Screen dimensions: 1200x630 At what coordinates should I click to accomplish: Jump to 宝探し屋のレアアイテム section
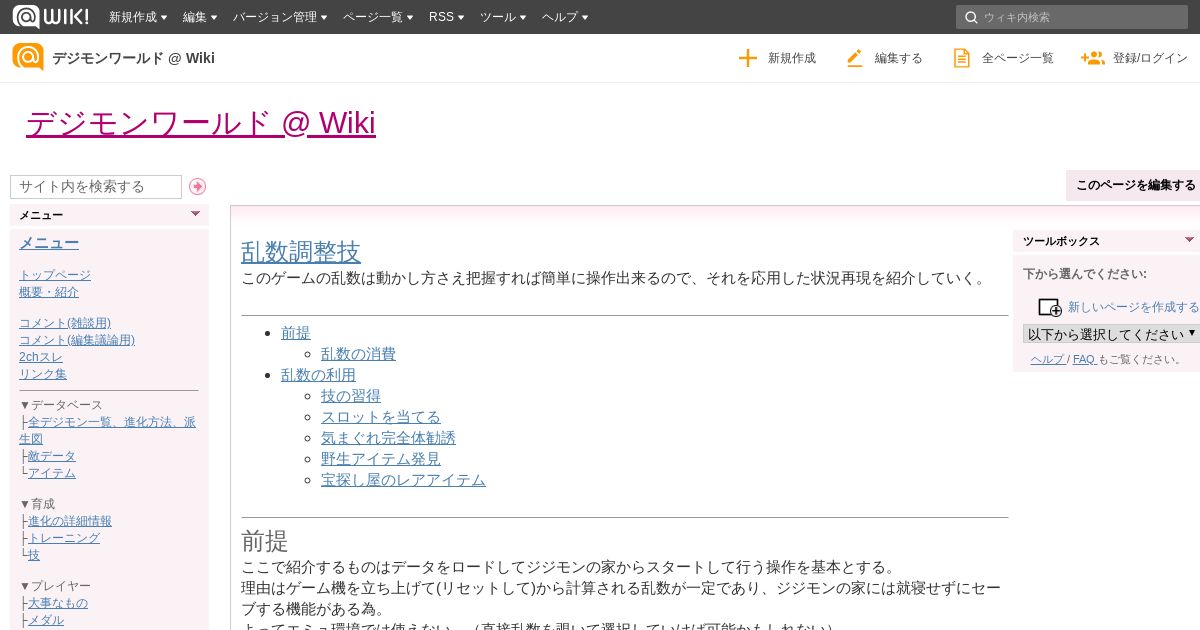pos(403,480)
